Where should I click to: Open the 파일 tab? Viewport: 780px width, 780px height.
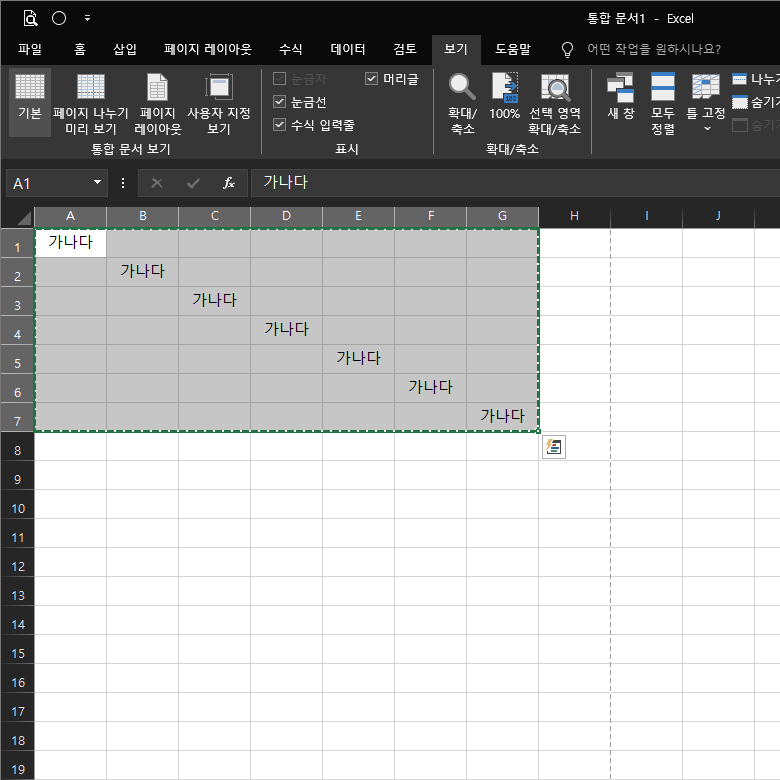pyautogui.click(x=30, y=49)
